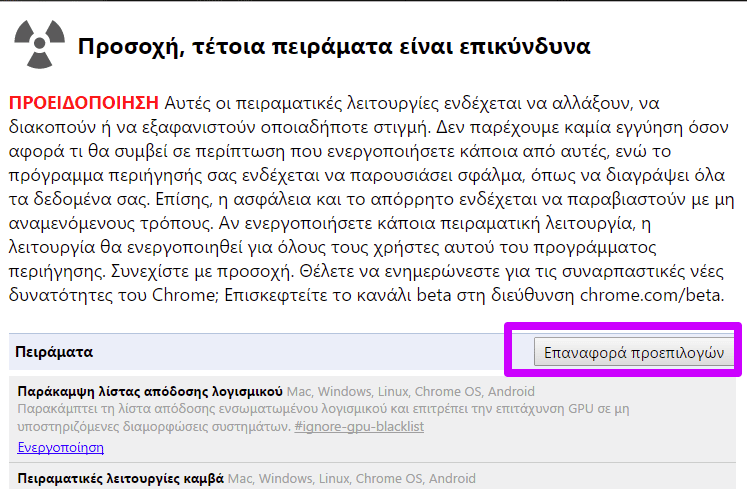Click platforms text after Παράκαμψη λίστας απόδοσης λογισμικού
Screen dimensions: 747x489
pos(411,391)
